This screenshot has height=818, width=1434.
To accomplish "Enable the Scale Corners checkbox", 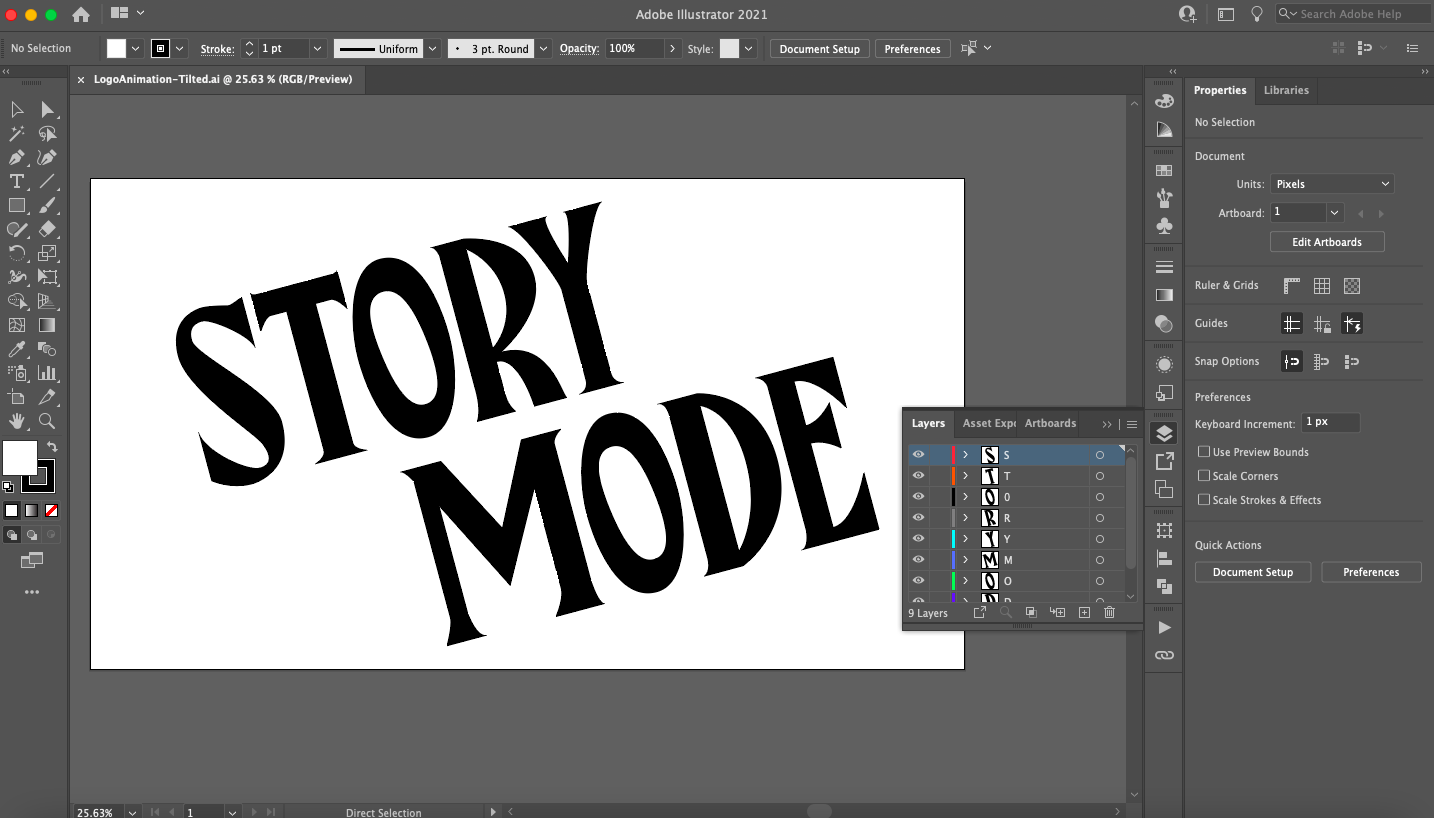I will [1204, 475].
